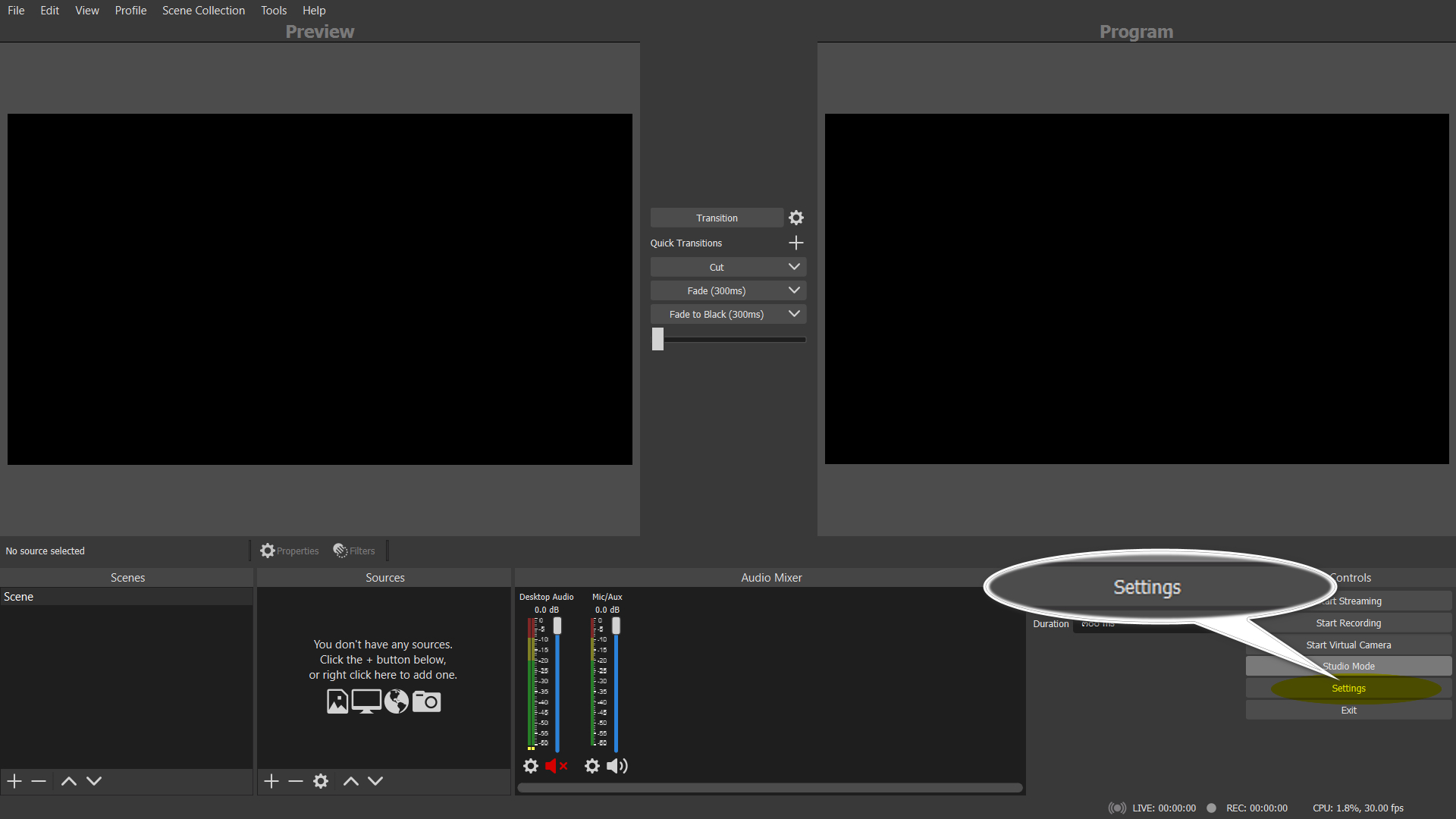Mute the Mic/Aux speaker icon
The height and width of the screenshot is (819, 1456).
pos(617,766)
